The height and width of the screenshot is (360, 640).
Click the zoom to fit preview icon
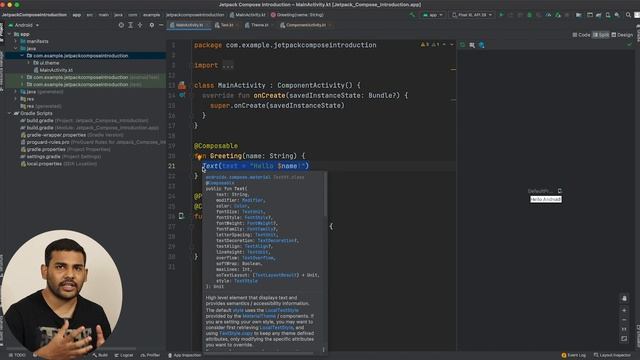point(624,339)
